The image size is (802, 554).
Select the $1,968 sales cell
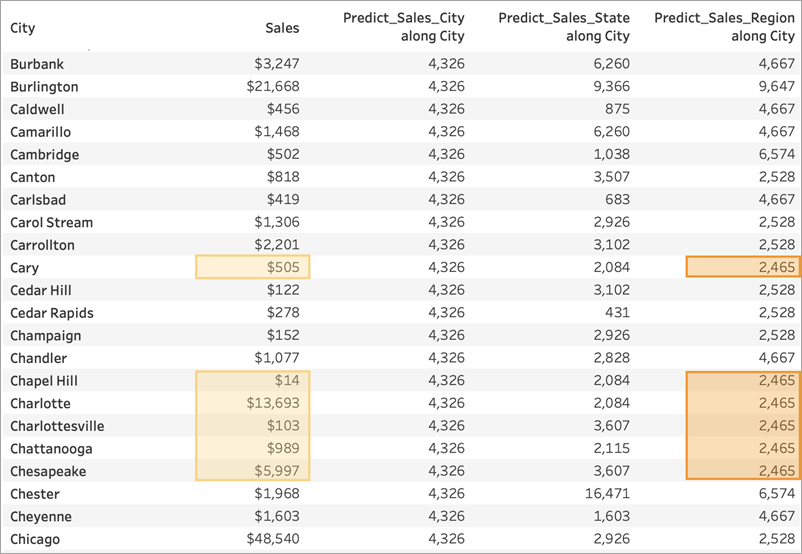pos(277,494)
